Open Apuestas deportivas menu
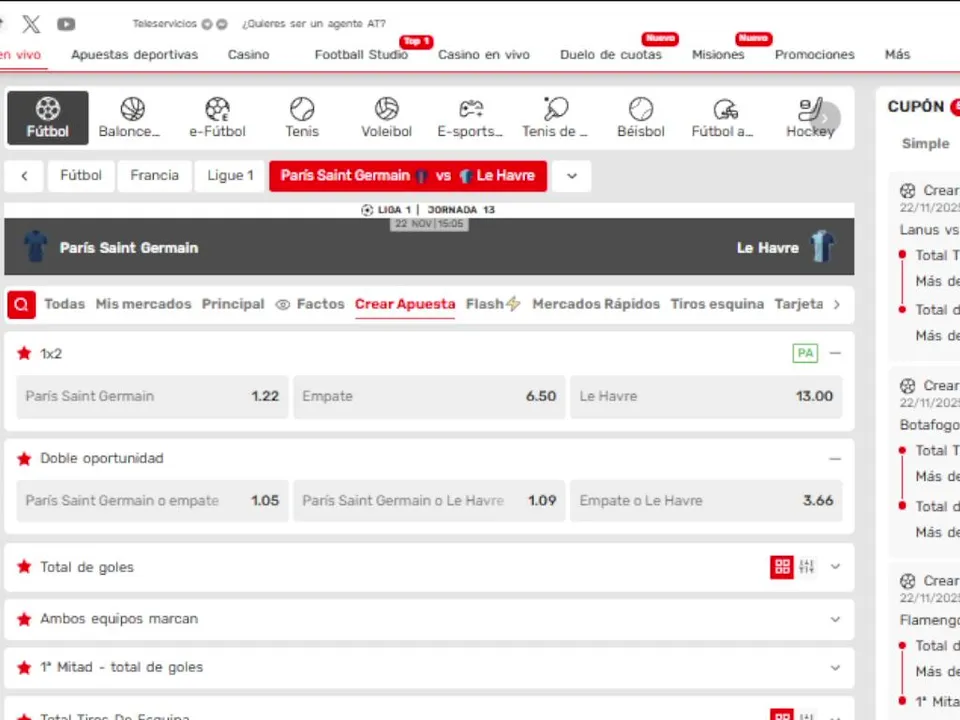Screen dimensions: 960x720 [x=135, y=54]
